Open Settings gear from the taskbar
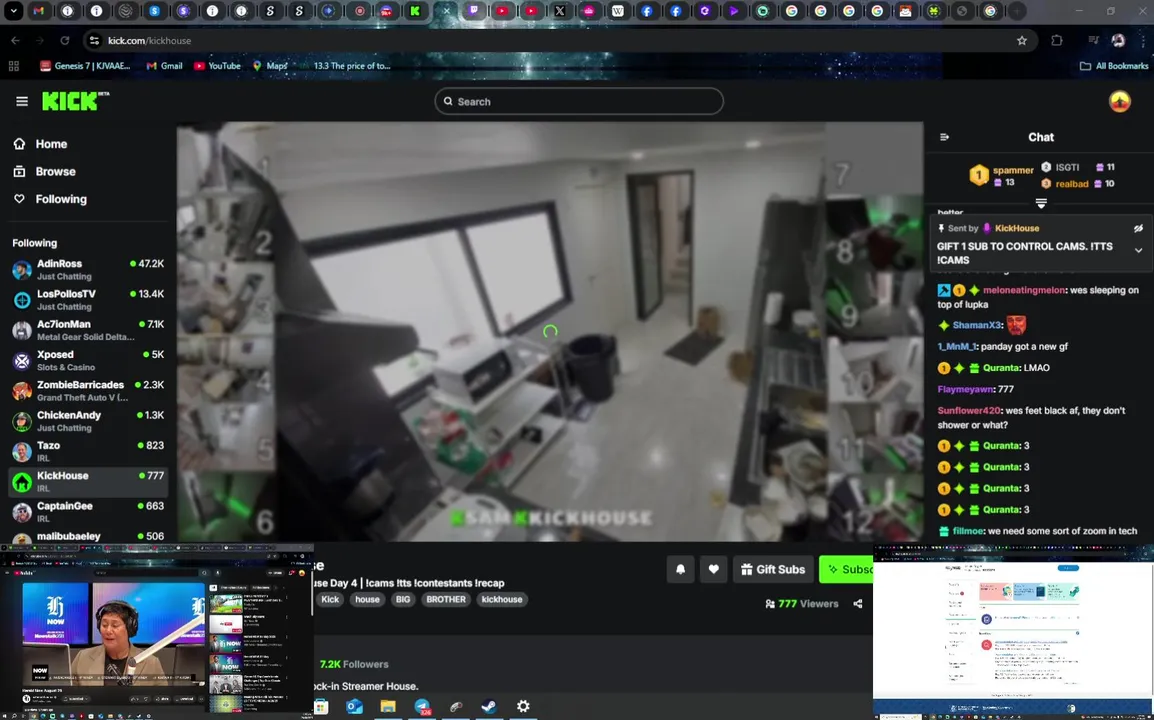1154x720 pixels. [x=523, y=706]
